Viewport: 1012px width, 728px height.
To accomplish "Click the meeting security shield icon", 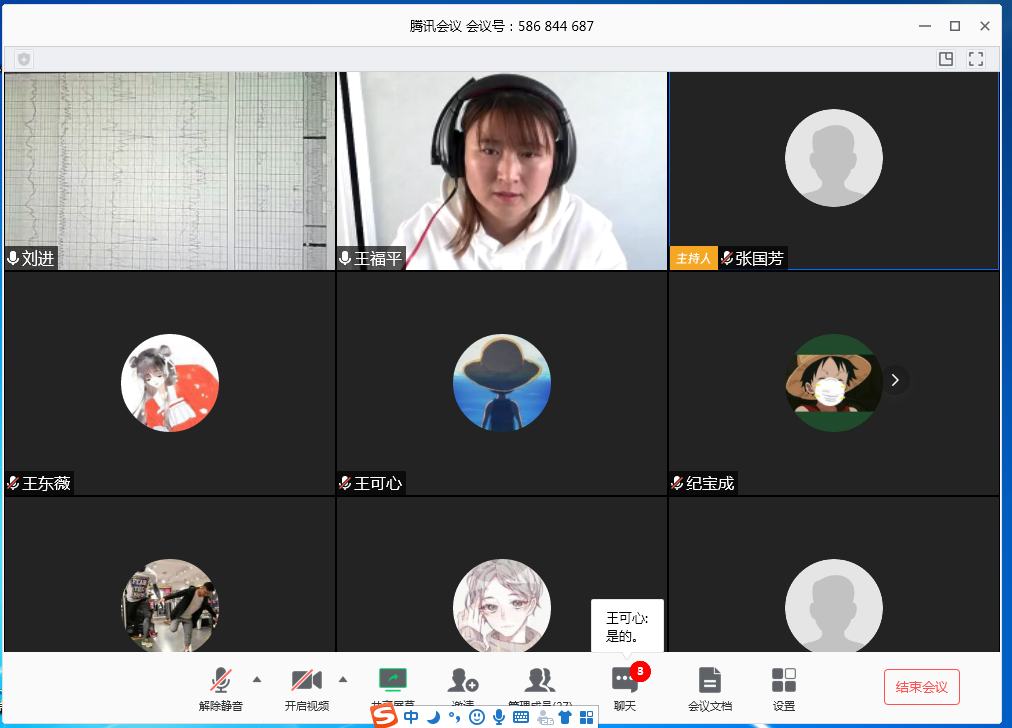I will tap(24, 59).
